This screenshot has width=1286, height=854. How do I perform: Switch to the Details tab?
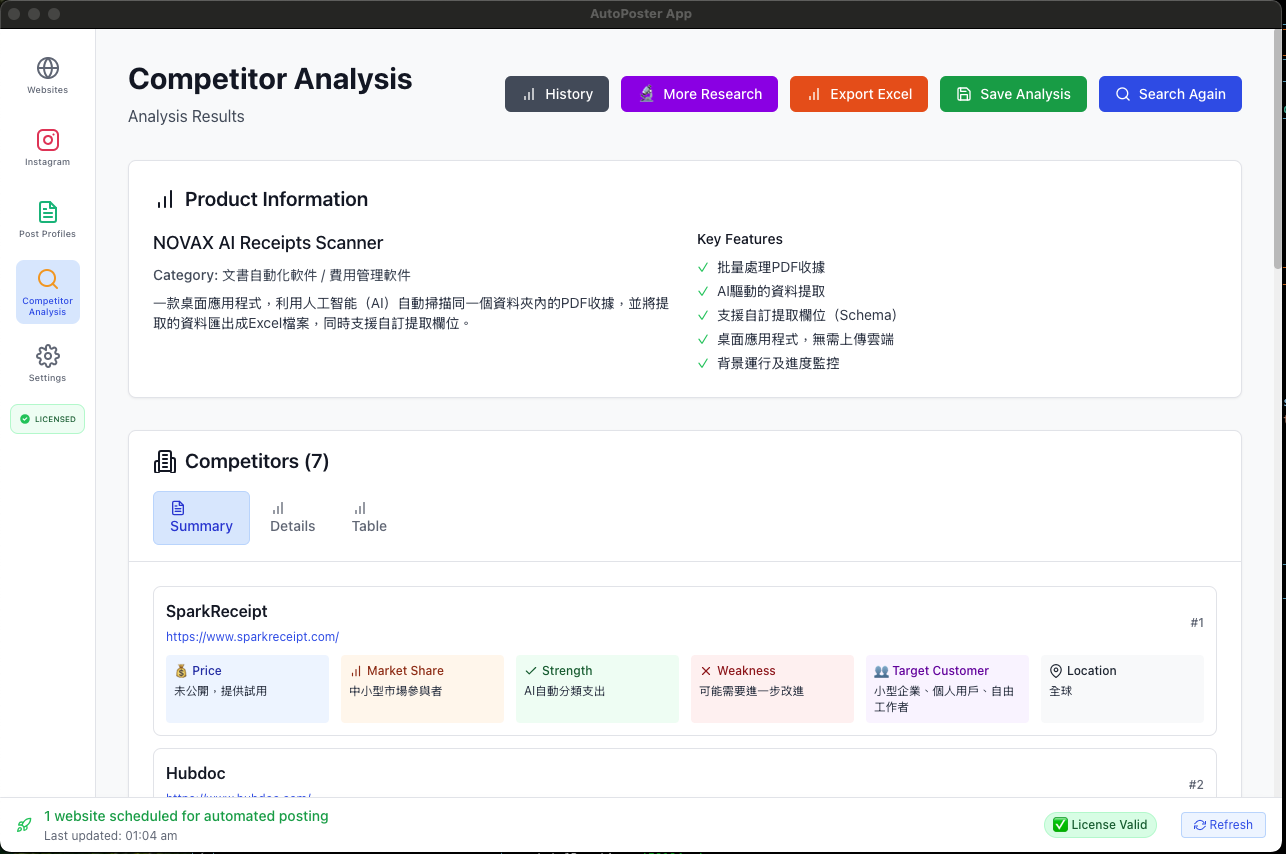[x=292, y=518]
